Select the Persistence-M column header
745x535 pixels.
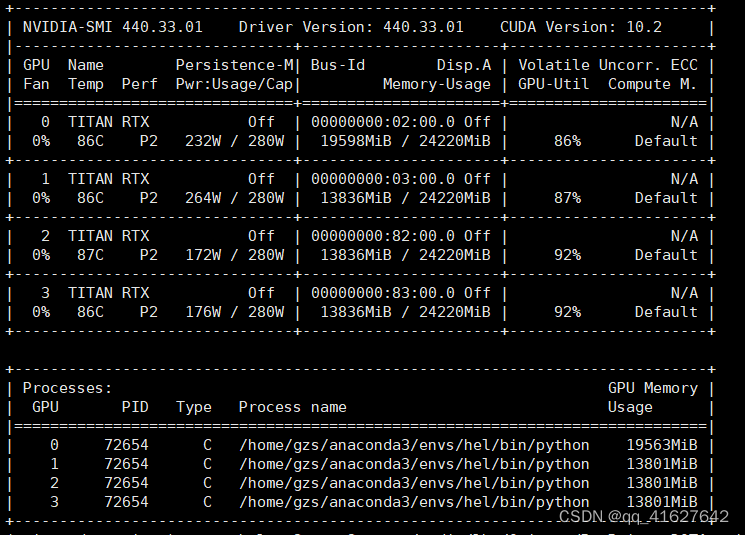tap(235, 65)
